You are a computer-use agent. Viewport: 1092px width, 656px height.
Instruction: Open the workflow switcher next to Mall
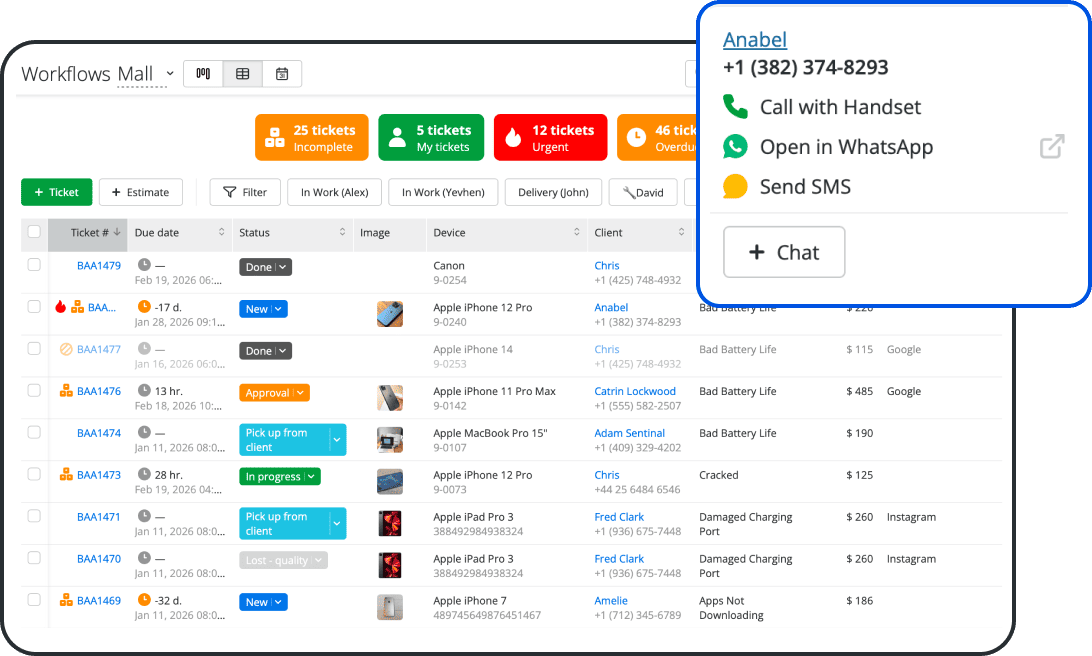point(170,73)
